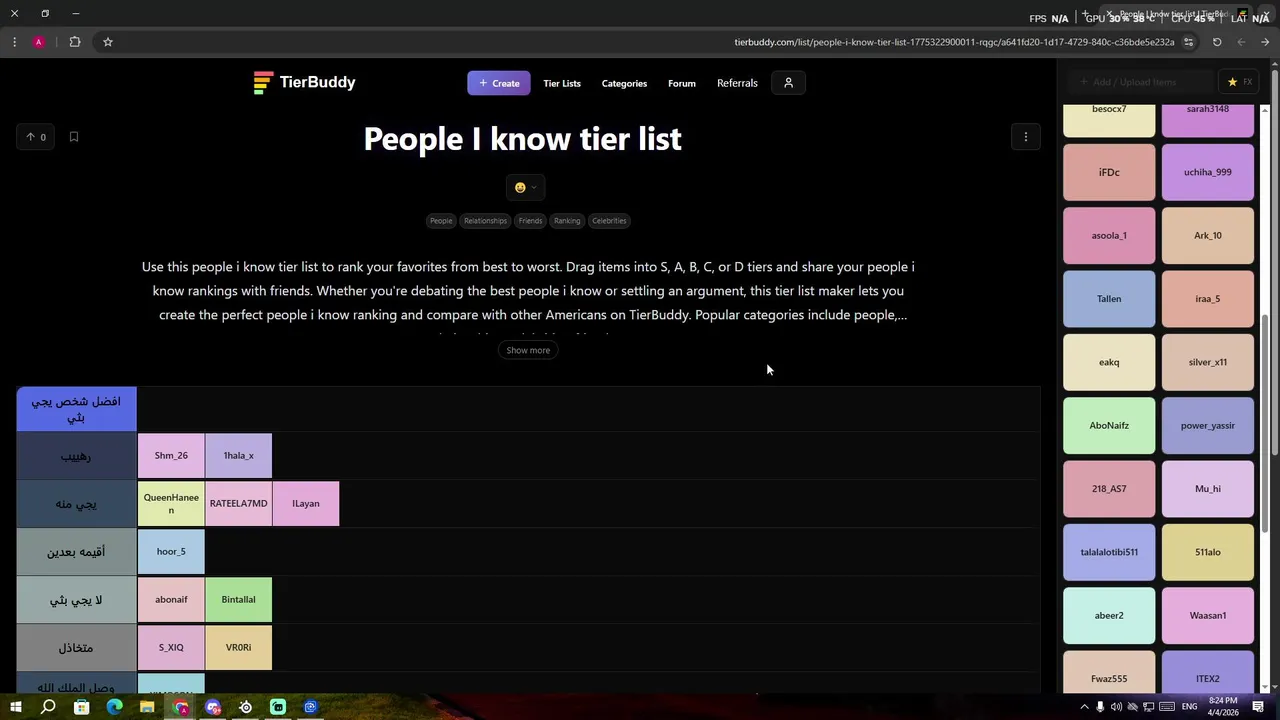
Task: Open the Tier Lists menu item
Action: [x=562, y=83]
